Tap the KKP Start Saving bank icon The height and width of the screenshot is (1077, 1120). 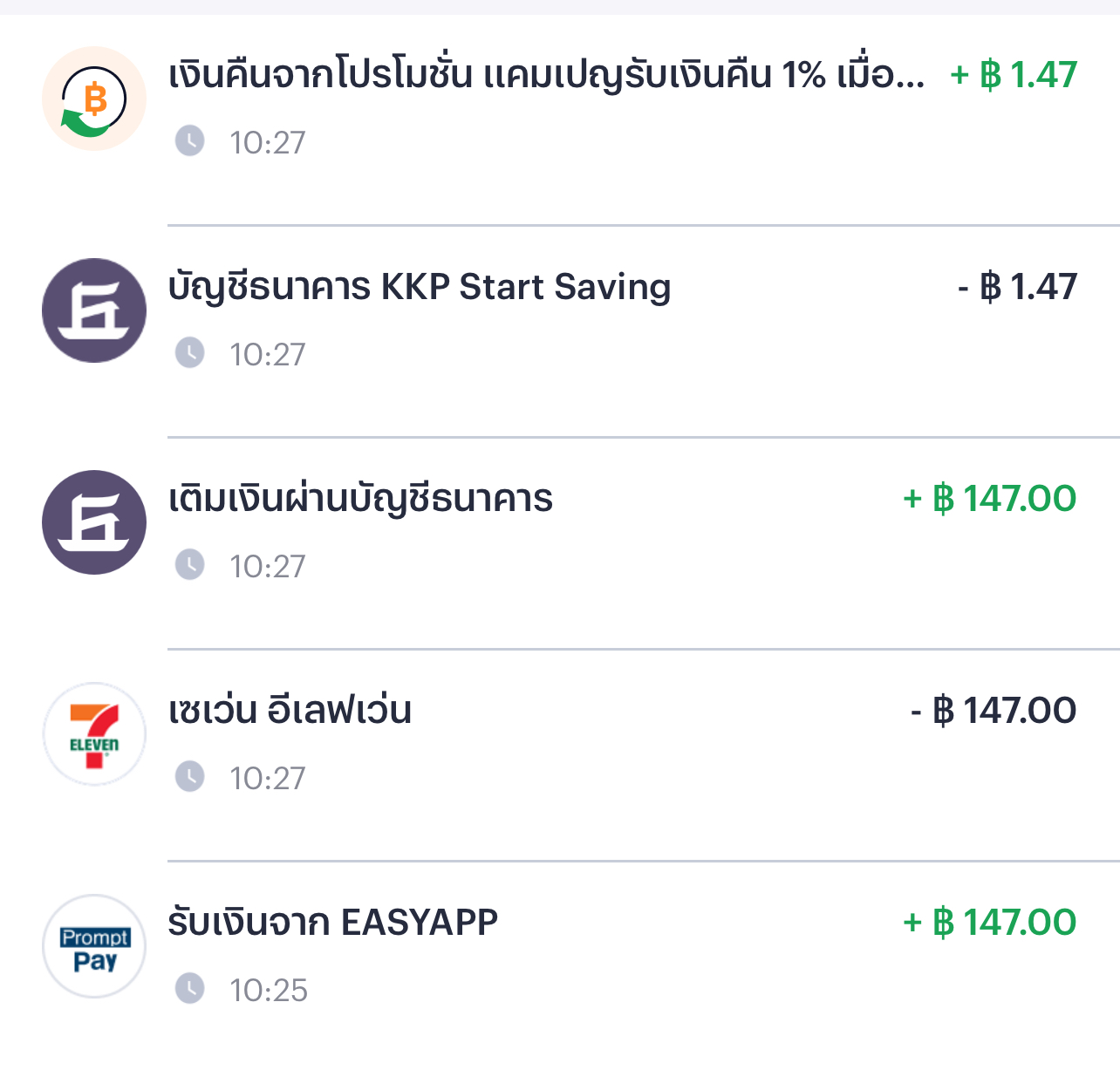[94, 310]
